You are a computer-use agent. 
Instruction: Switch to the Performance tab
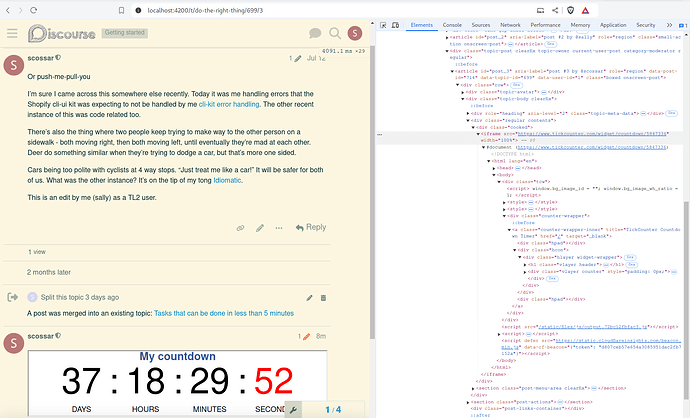(545, 25)
